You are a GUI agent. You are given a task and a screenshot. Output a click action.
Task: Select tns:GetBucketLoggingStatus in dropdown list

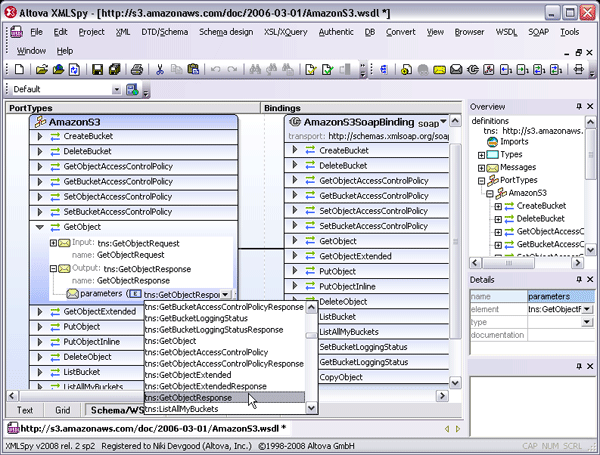(x=225, y=318)
